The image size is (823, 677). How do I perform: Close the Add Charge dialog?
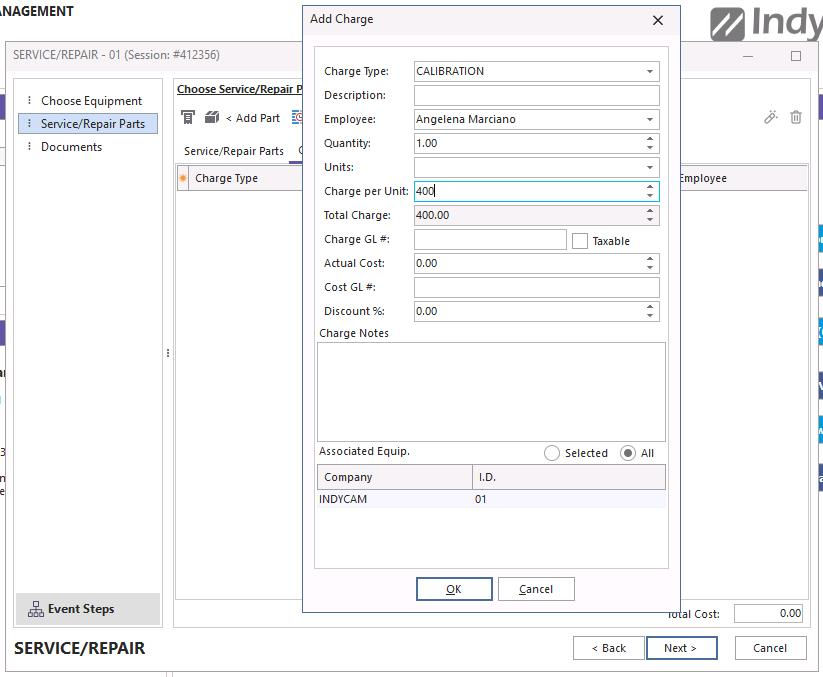point(657,20)
